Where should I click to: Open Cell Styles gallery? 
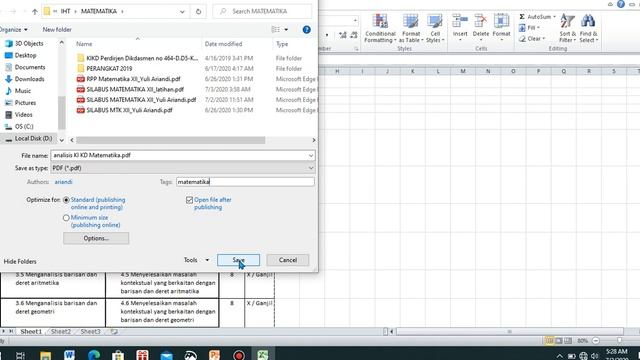(435, 28)
